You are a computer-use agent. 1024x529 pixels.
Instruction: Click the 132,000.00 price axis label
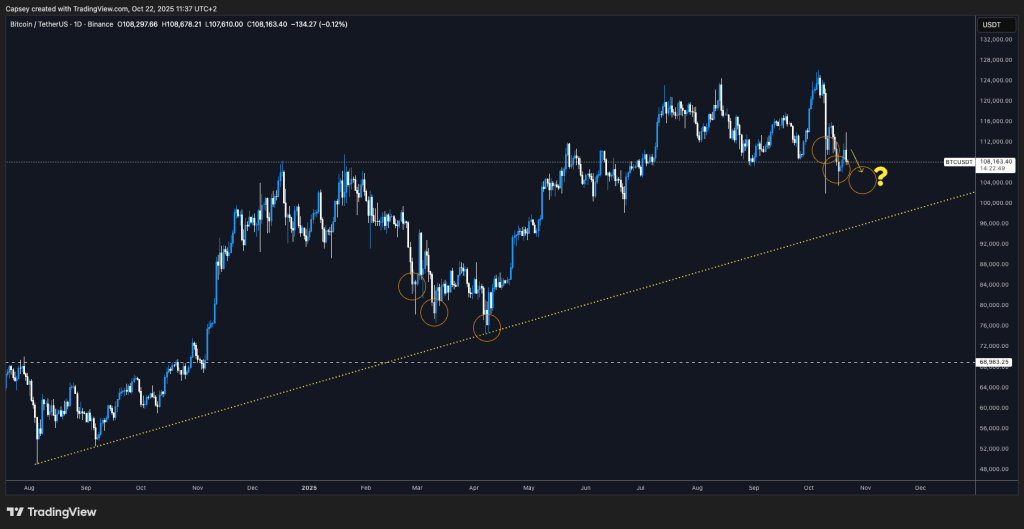click(998, 40)
